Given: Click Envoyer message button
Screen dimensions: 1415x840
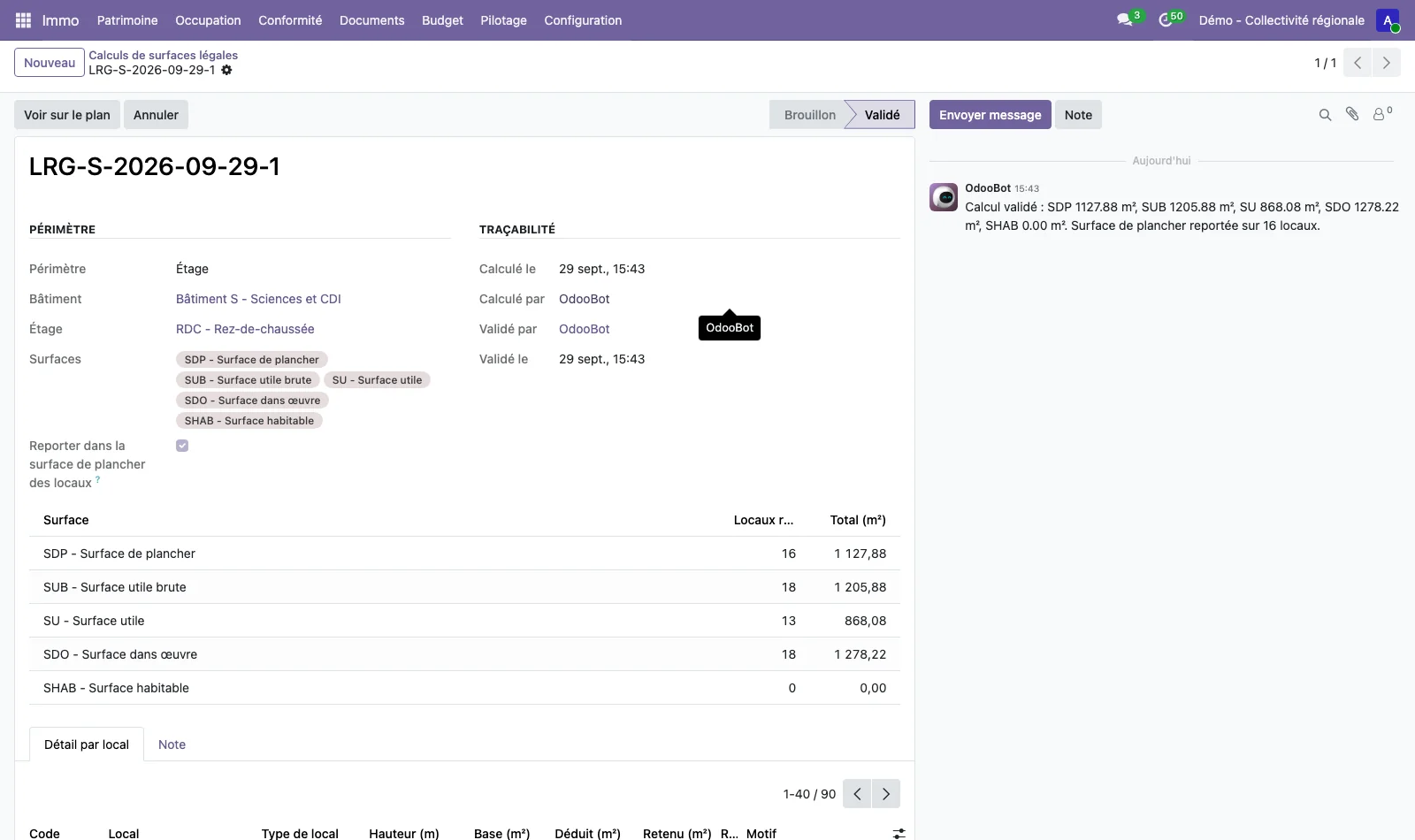Looking at the screenshot, I should (x=990, y=115).
